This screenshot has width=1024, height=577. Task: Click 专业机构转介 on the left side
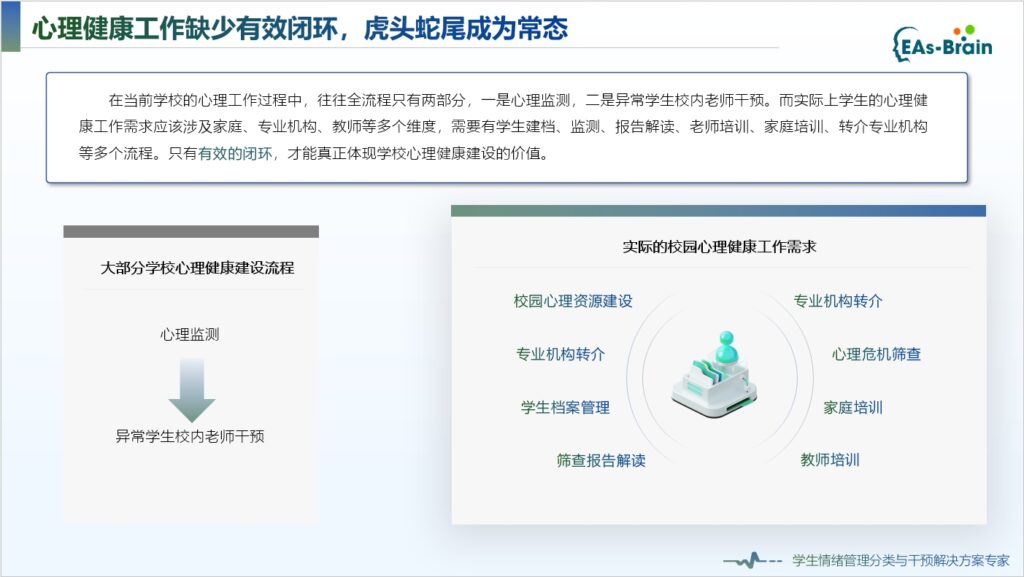click(560, 354)
